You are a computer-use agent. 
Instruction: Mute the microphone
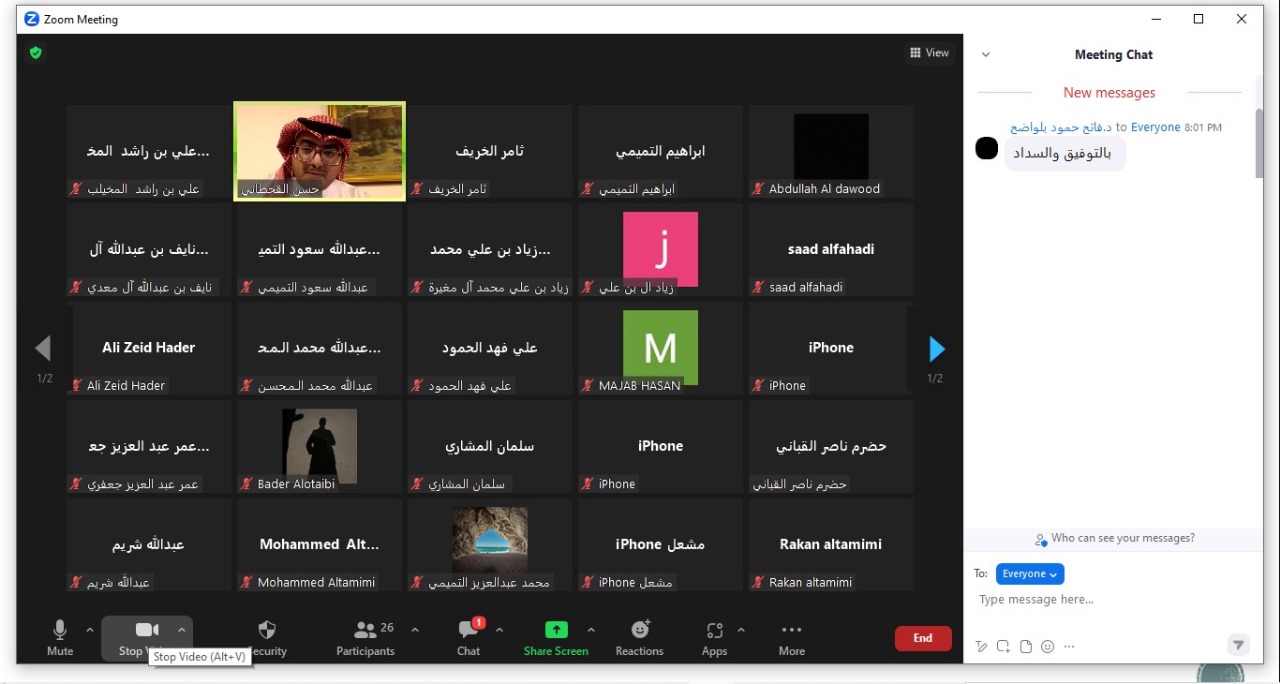(x=60, y=636)
